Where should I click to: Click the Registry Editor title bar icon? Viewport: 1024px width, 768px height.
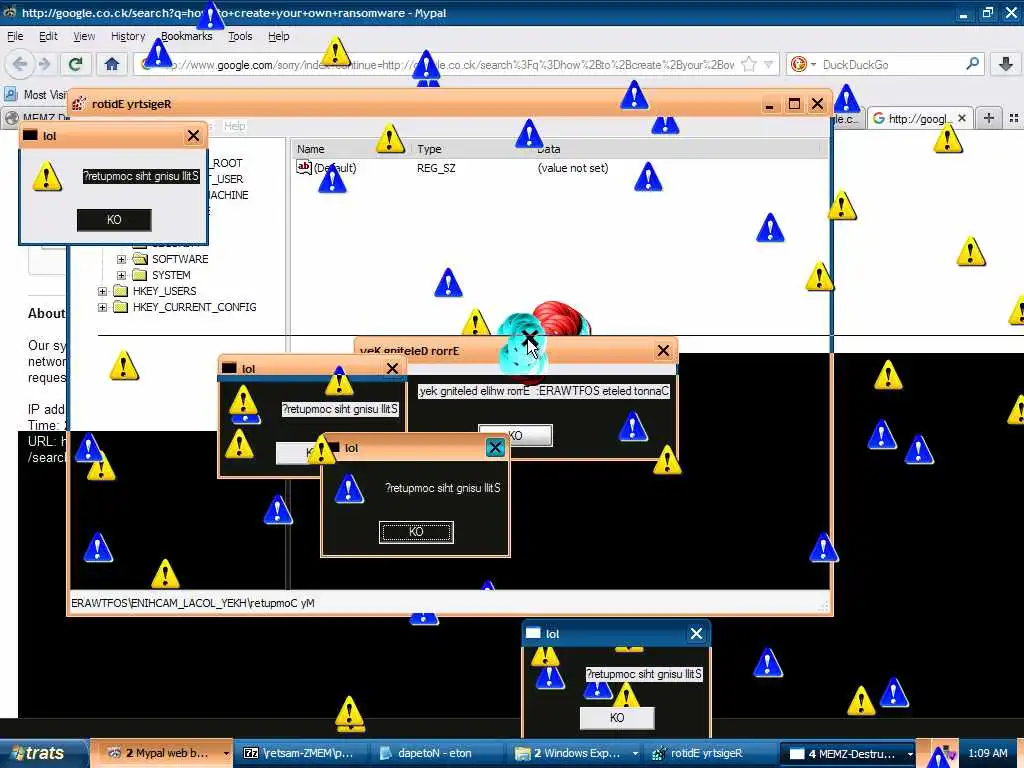[79, 104]
